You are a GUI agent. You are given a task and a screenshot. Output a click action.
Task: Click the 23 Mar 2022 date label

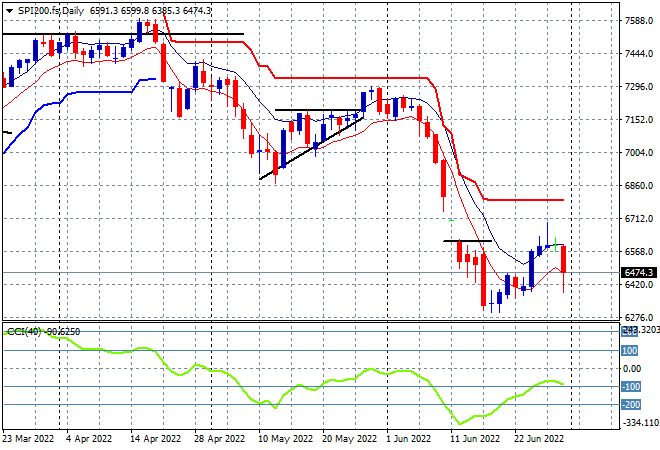pyautogui.click(x=28, y=439)
